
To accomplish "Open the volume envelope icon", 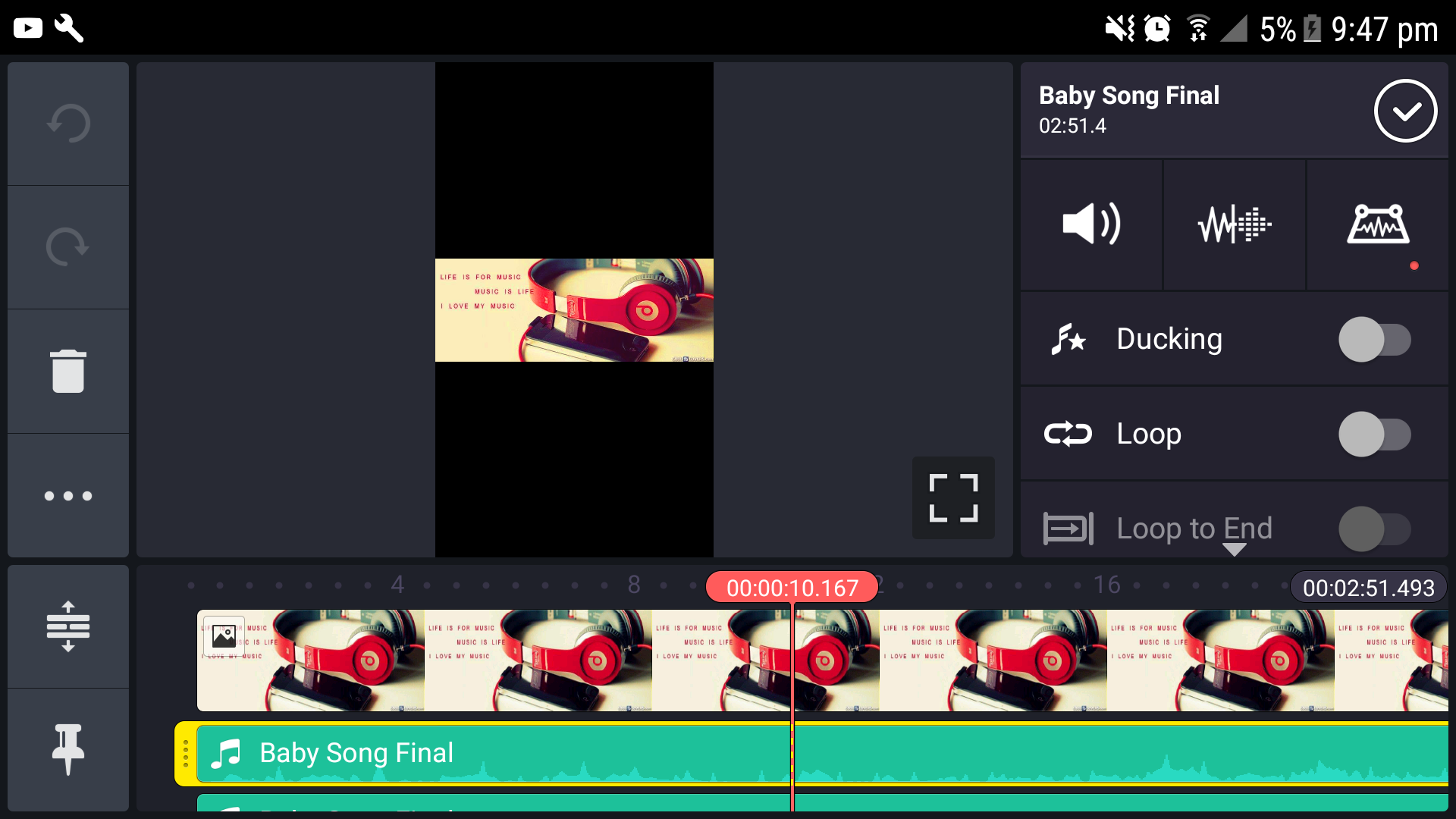I will [1377, 224].
